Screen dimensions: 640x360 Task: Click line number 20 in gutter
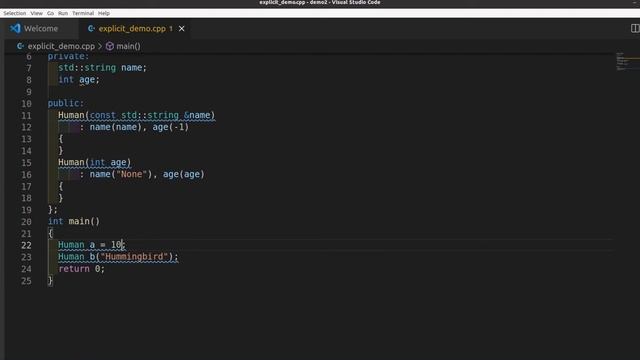26,222
